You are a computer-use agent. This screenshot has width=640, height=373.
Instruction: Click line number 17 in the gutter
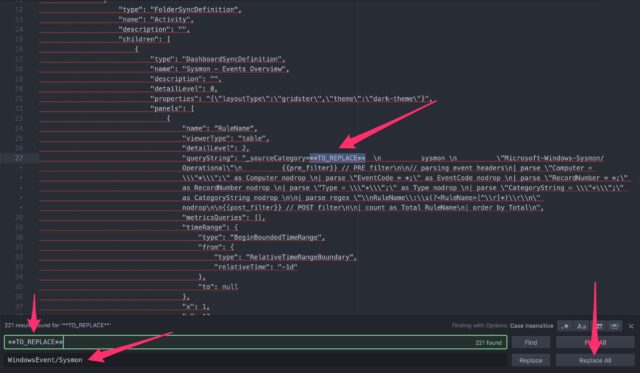19,59
